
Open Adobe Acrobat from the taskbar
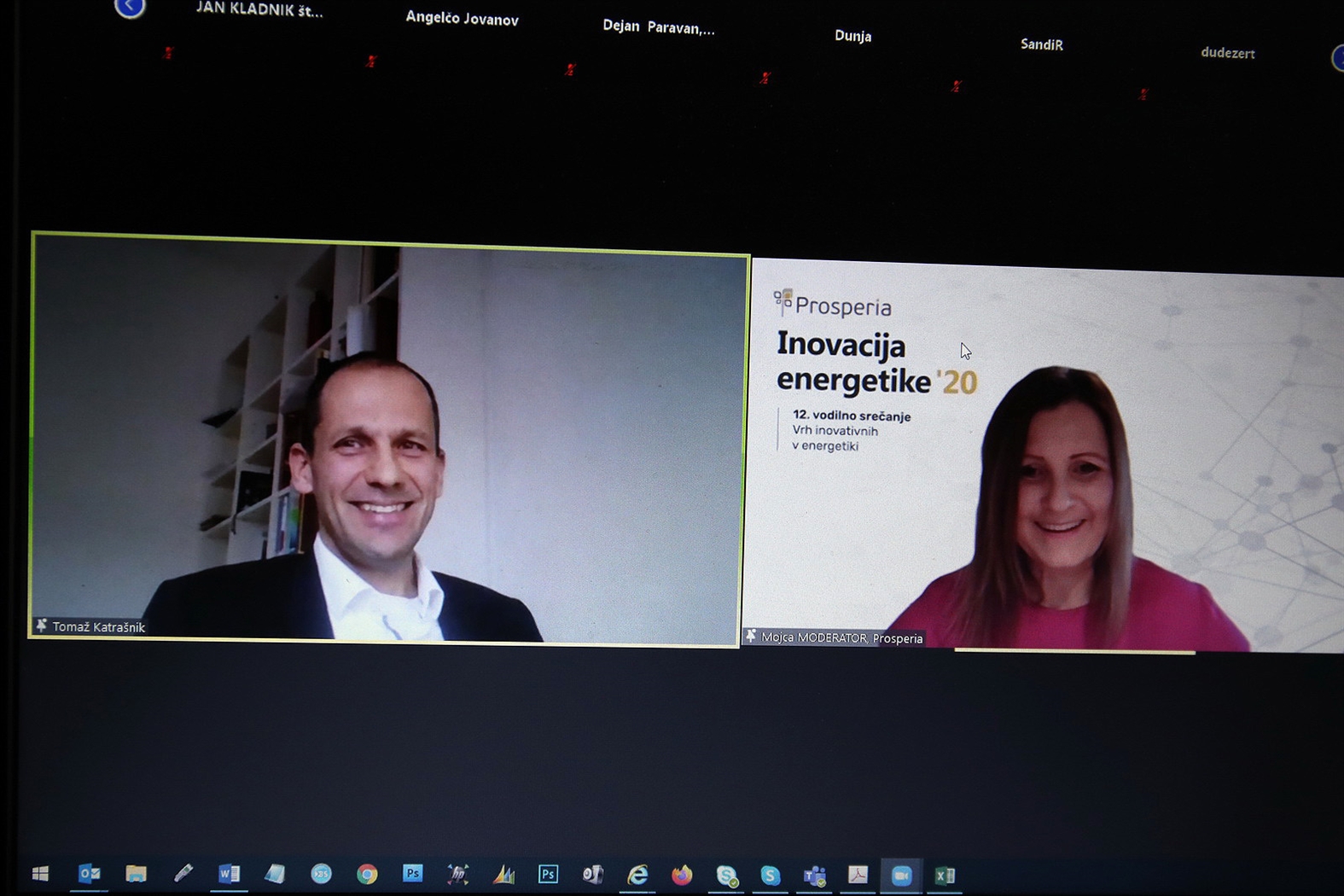[858, 876]
